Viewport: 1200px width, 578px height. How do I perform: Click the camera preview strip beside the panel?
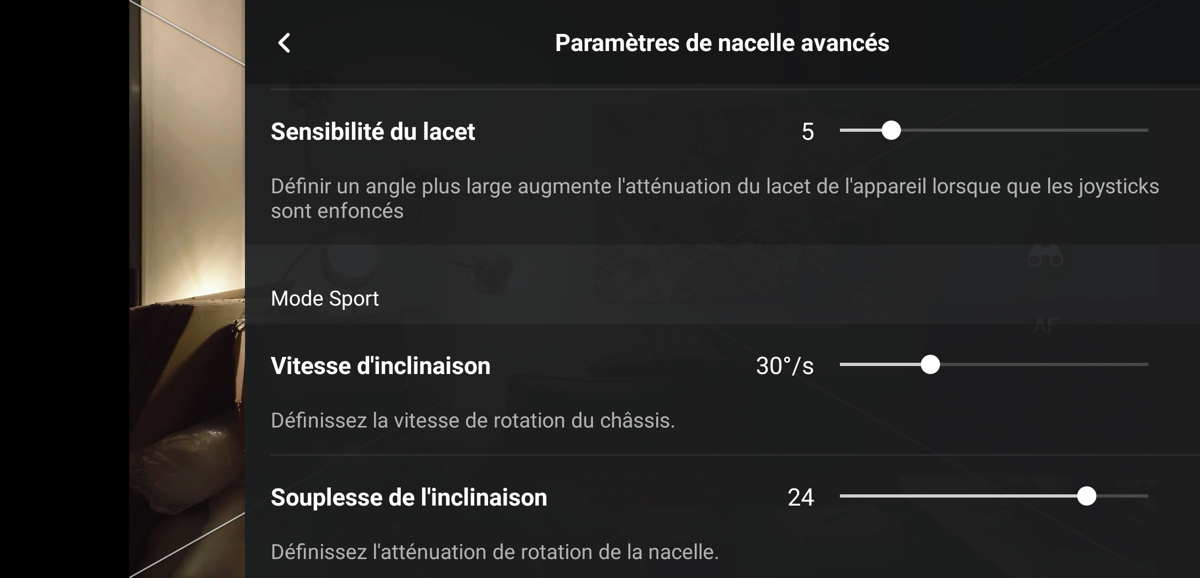(187, 289)
